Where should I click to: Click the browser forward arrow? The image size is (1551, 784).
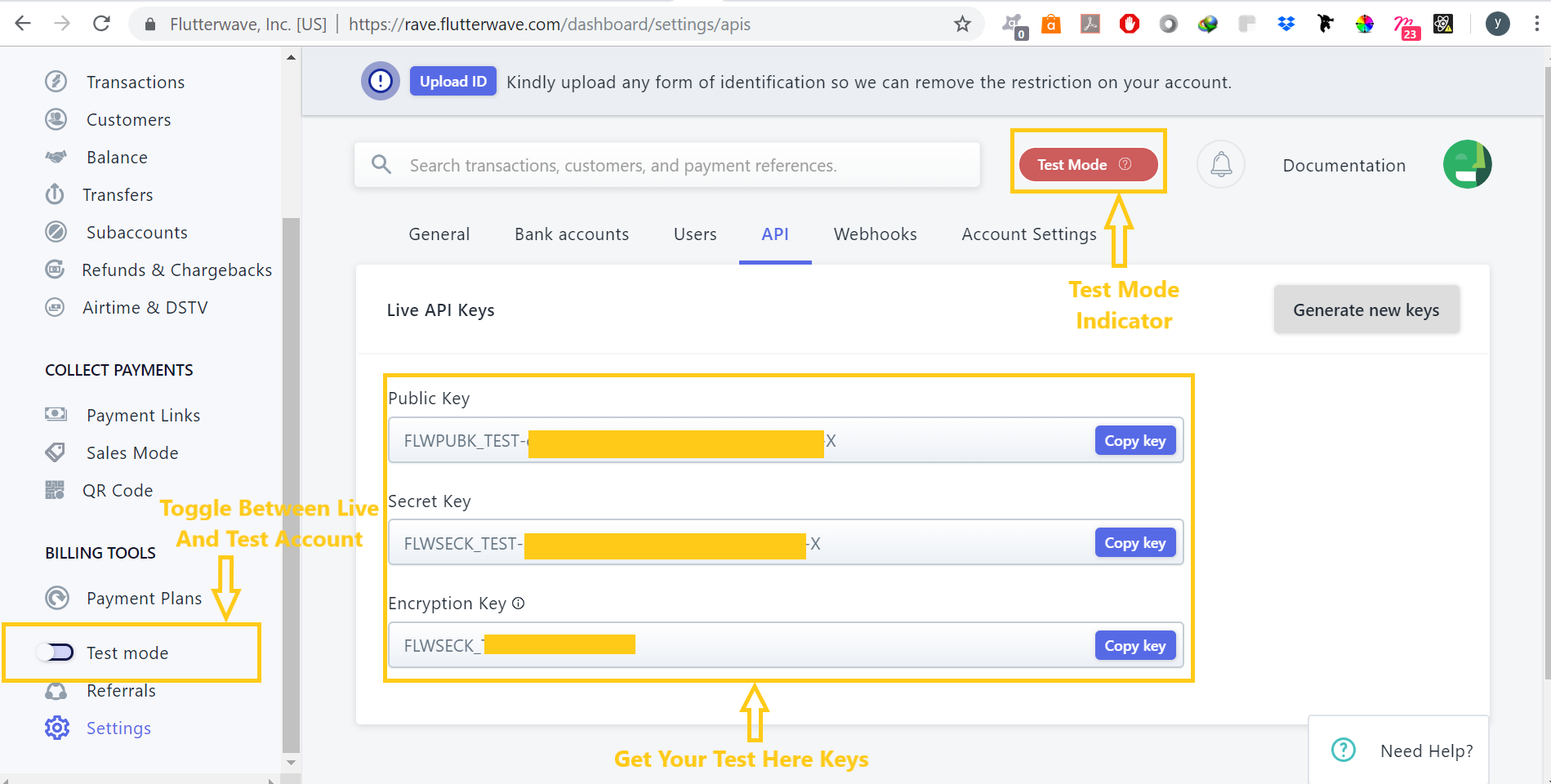tap(62, 24)
